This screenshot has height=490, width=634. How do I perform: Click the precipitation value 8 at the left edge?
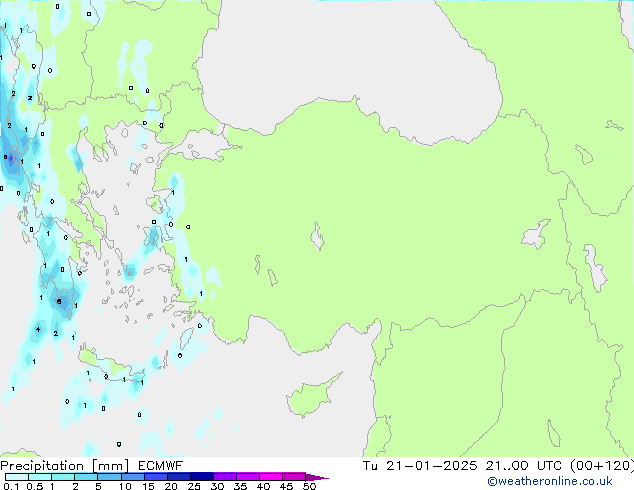(6, 157)
